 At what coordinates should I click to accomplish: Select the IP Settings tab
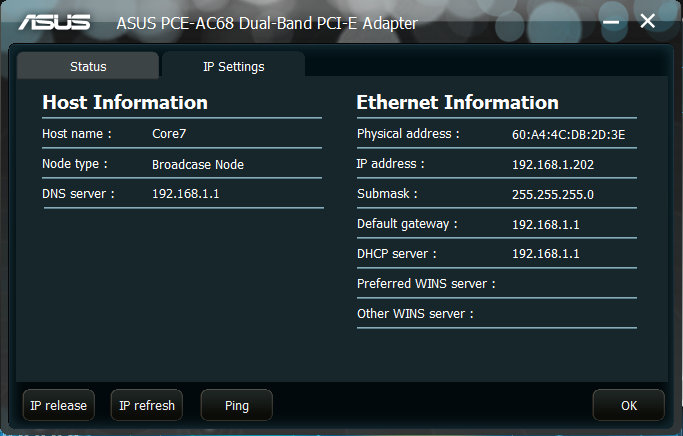pyautogui.click(x=233, y=66)
